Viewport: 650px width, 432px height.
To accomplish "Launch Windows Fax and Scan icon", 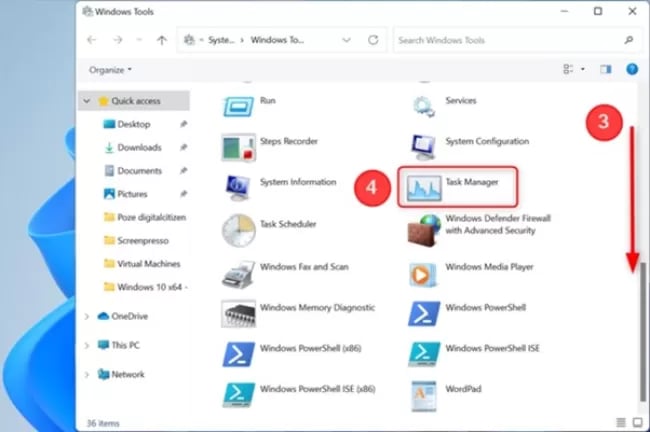I will [238, 274].
